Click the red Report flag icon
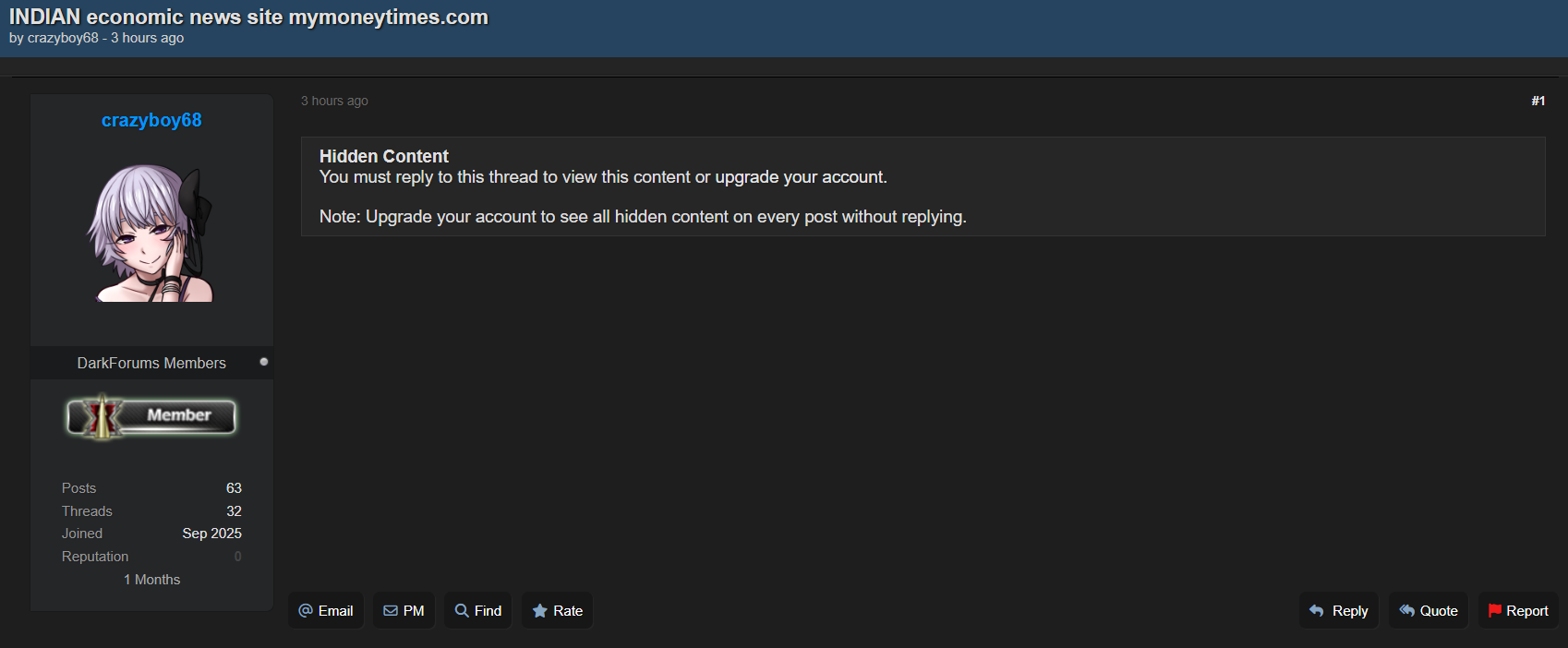1568x648 pixels. tap(1494, 611)
